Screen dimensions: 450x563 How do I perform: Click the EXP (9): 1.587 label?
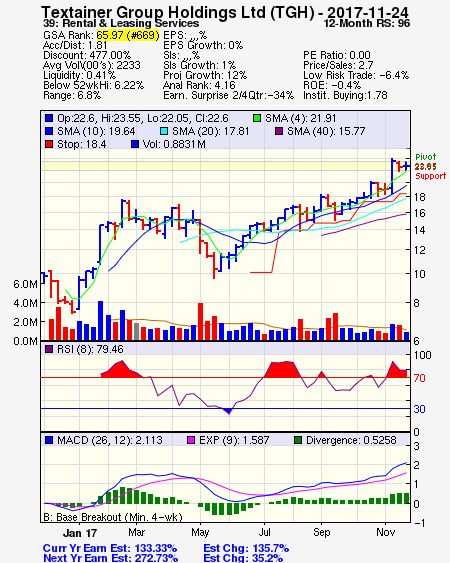pyautogui.click(x=234, y=440)
